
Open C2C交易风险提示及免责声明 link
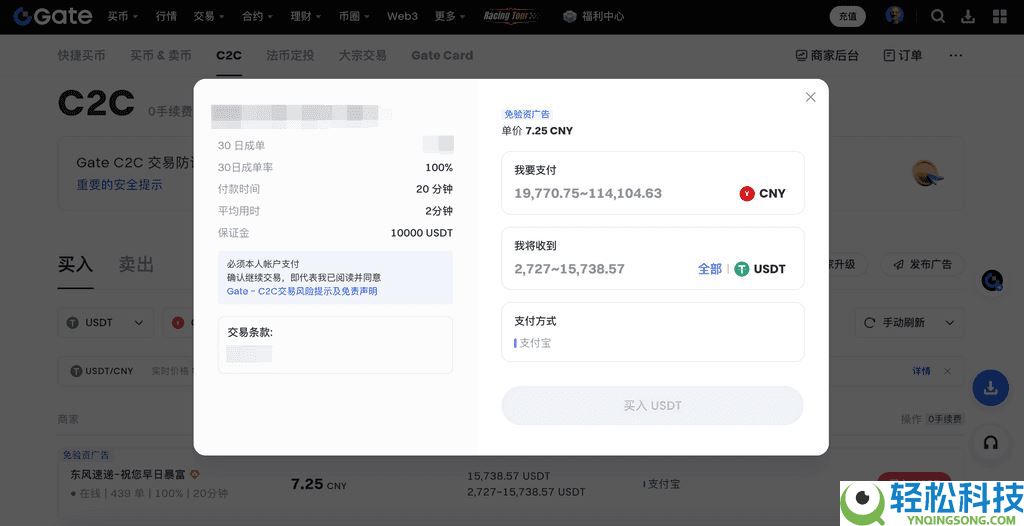click(302, 291)
